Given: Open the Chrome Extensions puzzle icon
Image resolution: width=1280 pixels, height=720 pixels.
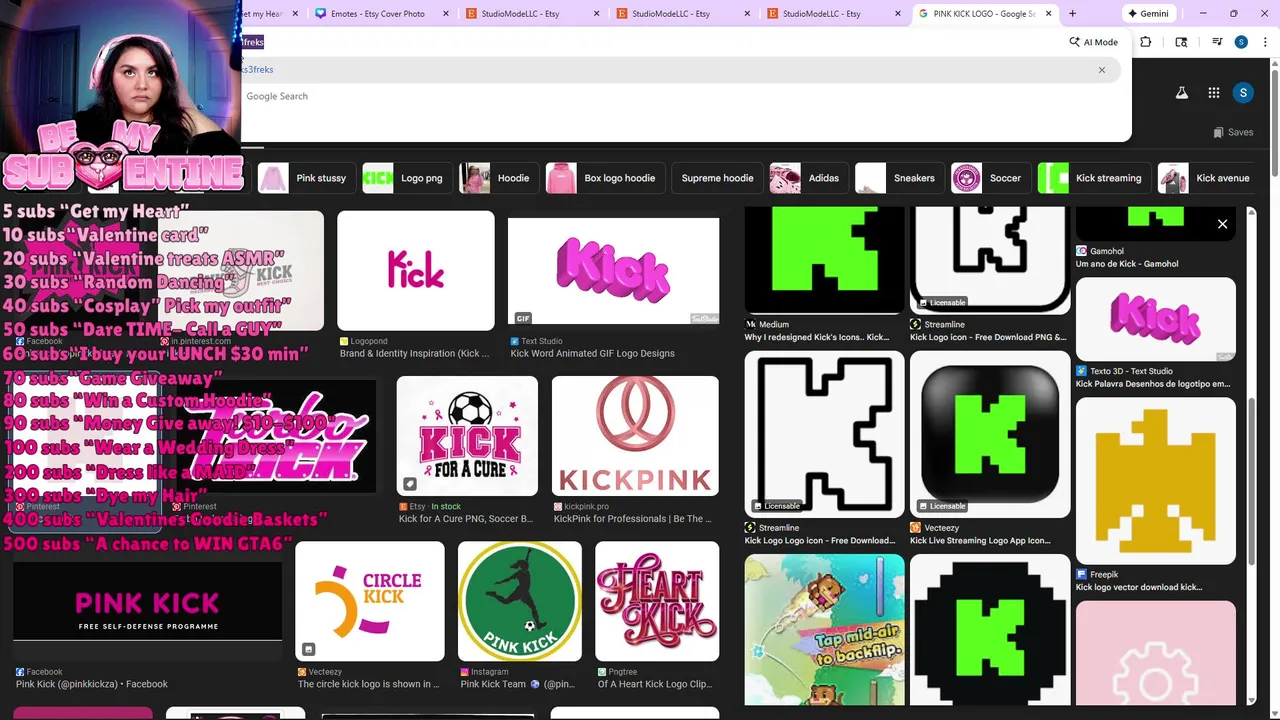Looking at the screenshot, I should (1146, 42).
